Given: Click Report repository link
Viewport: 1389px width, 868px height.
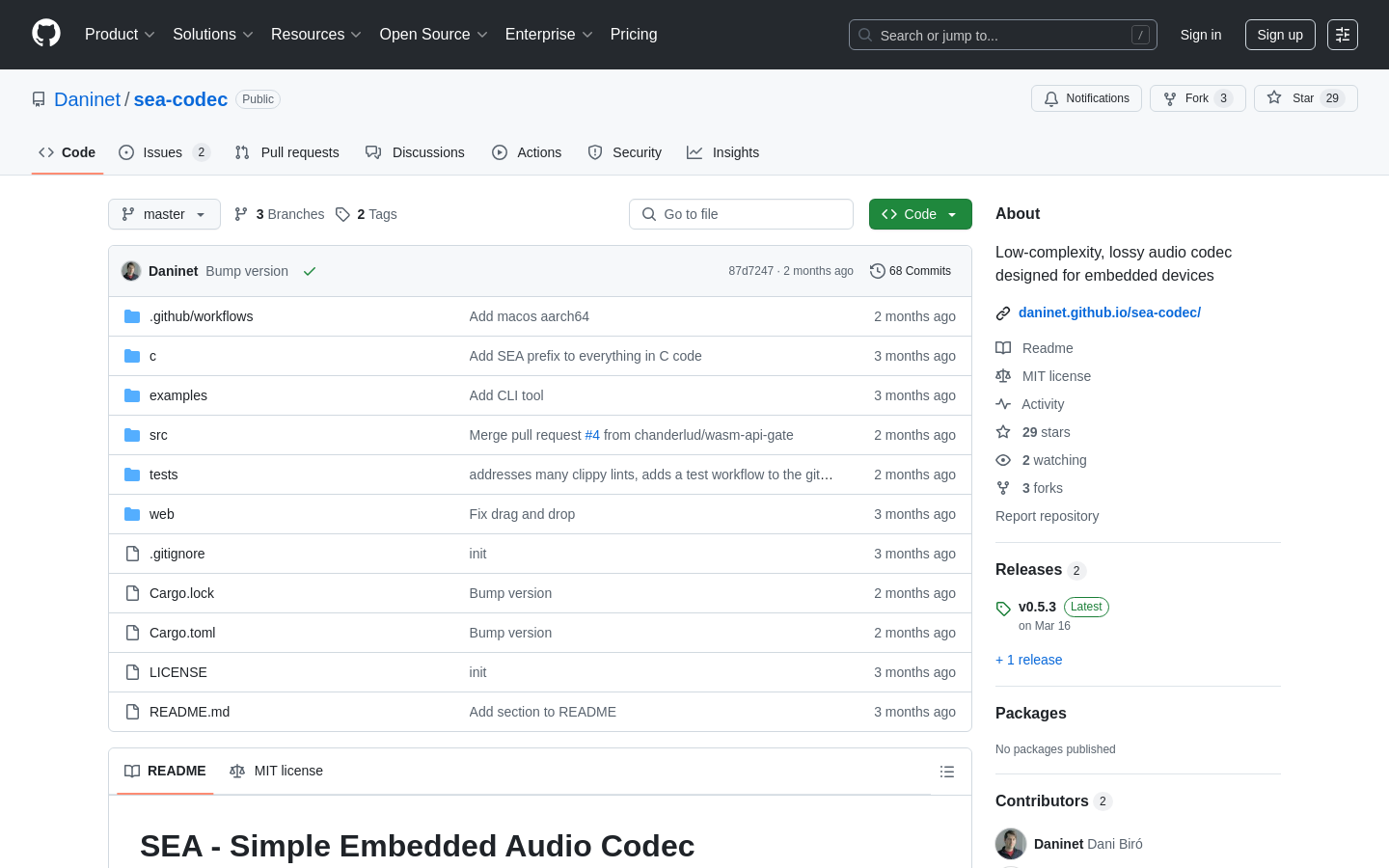Looking at the screenshot, I should pos(1047,516).
